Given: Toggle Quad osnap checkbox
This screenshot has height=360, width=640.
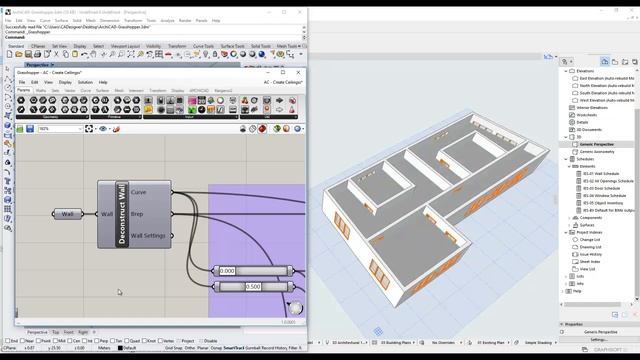Looking at the screenshot, I should (x=127, y=341).
